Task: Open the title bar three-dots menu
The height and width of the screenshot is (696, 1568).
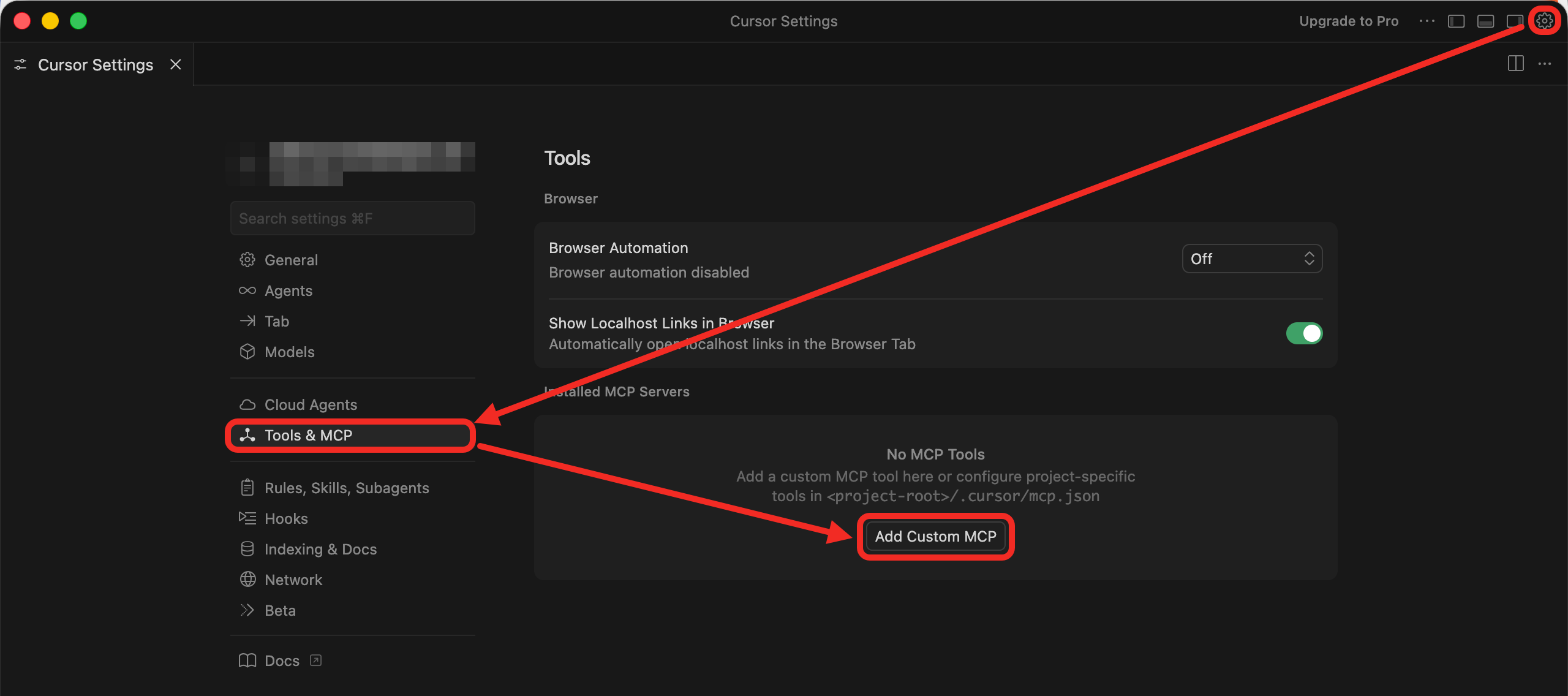Action: pyautogui.click(x=1427, y=21)
